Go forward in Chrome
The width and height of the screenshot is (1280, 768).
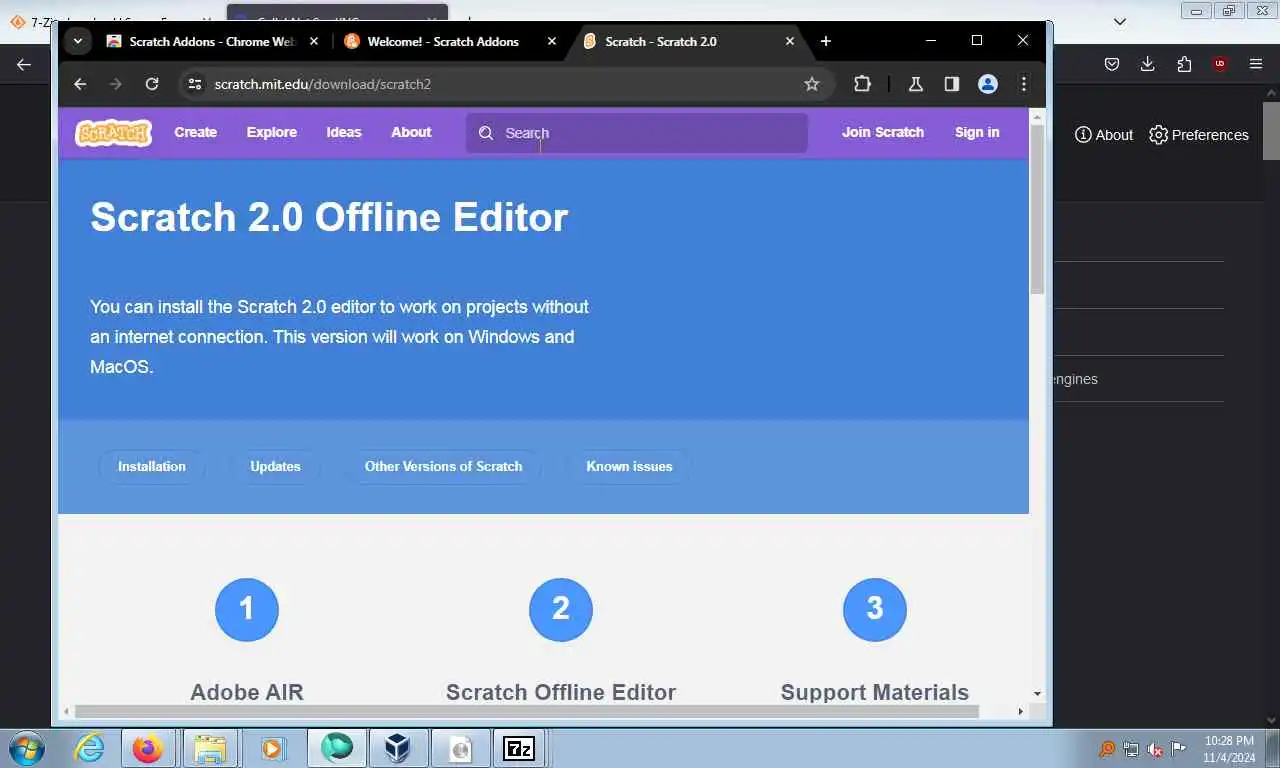[x=116, y=84]
